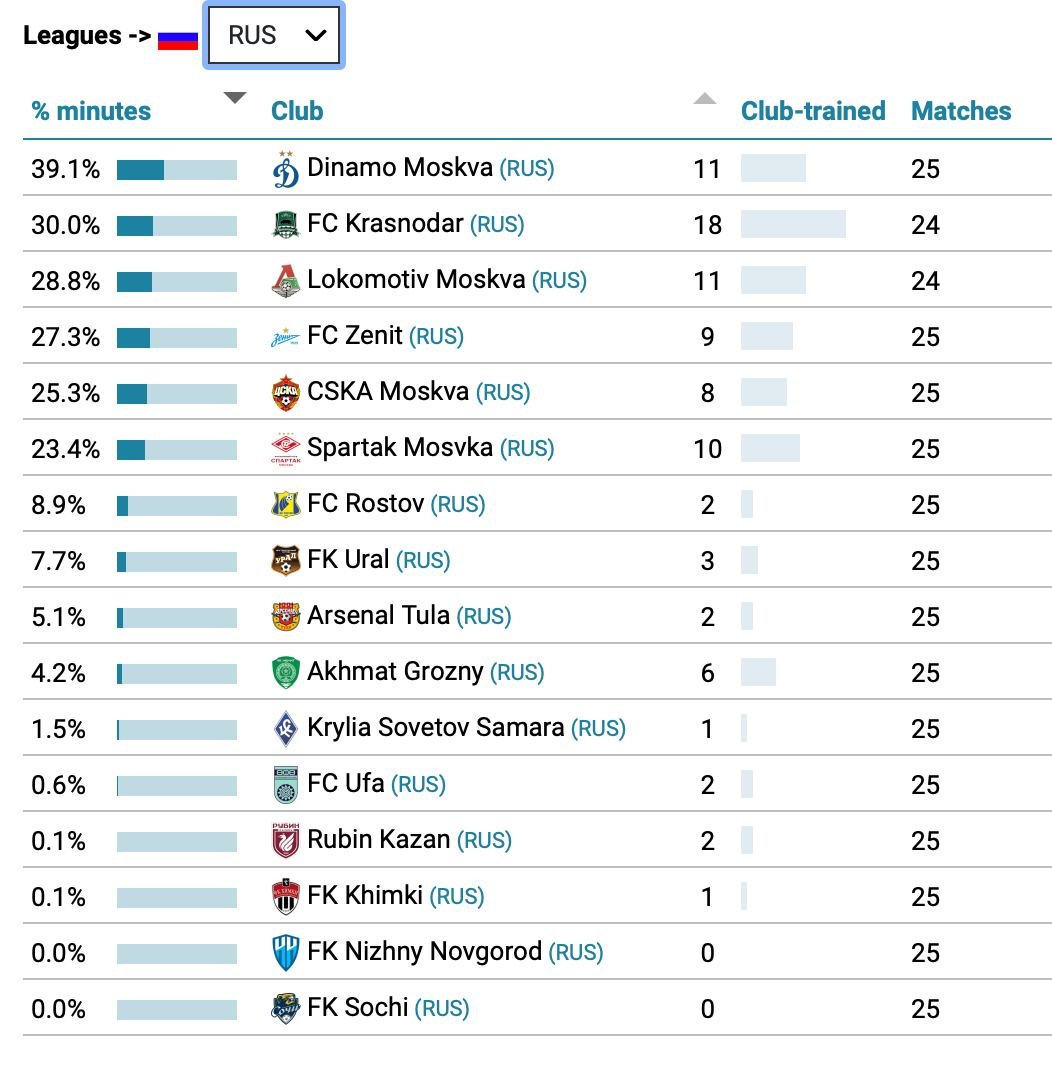
Task: Sort ascending using the Club-trained arrow
Action: 705,98
